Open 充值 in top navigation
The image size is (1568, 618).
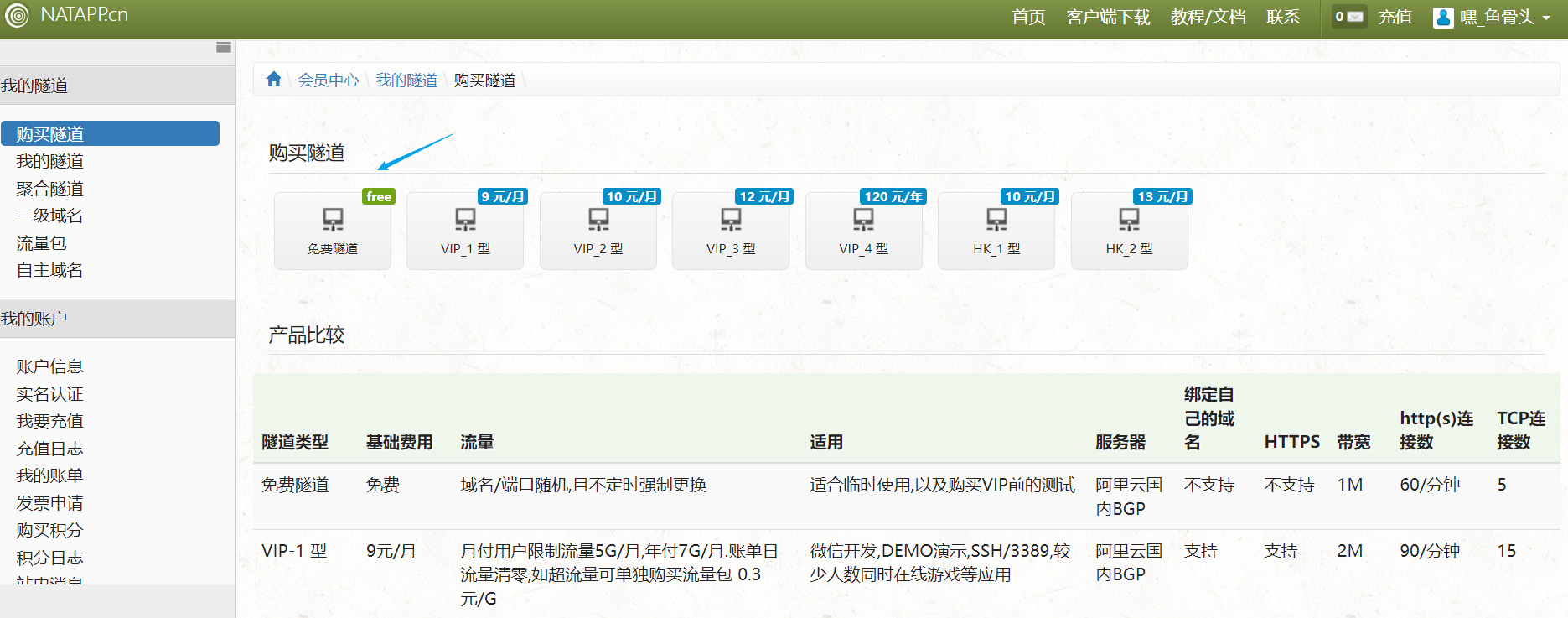coord(1395,17)
